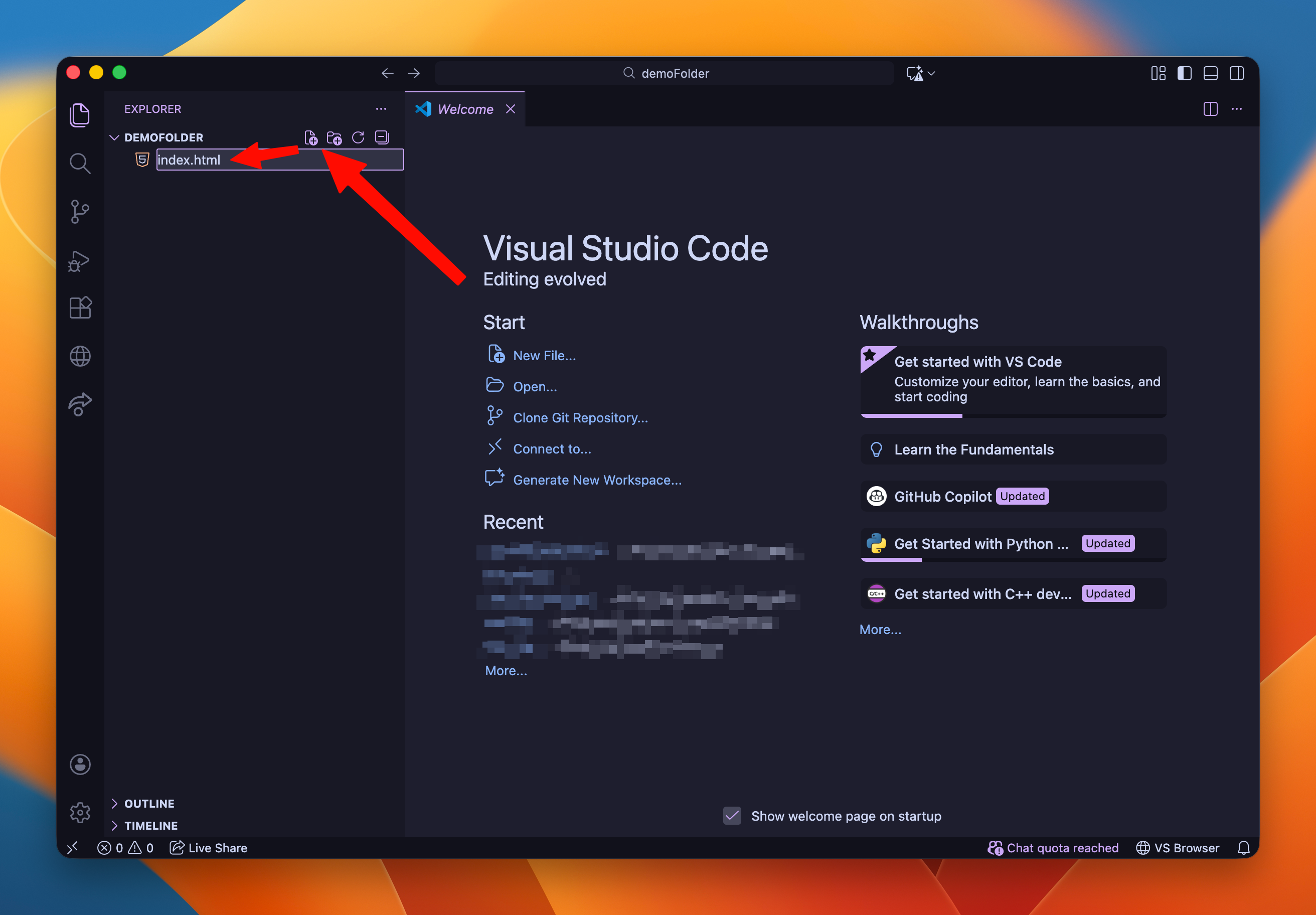The width and height of the screenshot is (1316, 915).
Task: Expand the OUTLINE section
Action: [149, 803]
